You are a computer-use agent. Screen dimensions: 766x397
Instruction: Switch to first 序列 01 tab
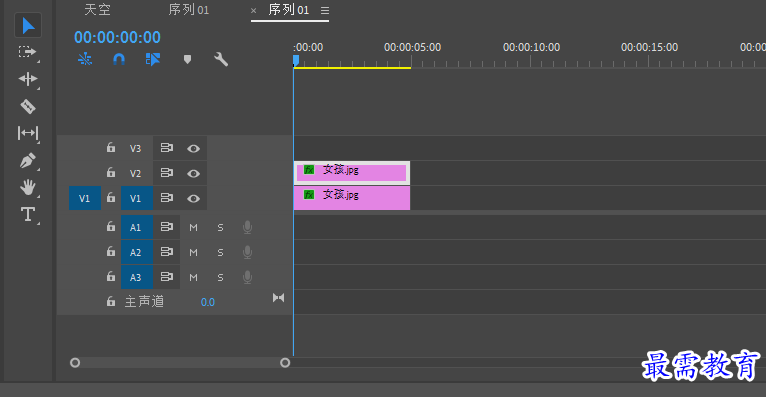point(189,10)
